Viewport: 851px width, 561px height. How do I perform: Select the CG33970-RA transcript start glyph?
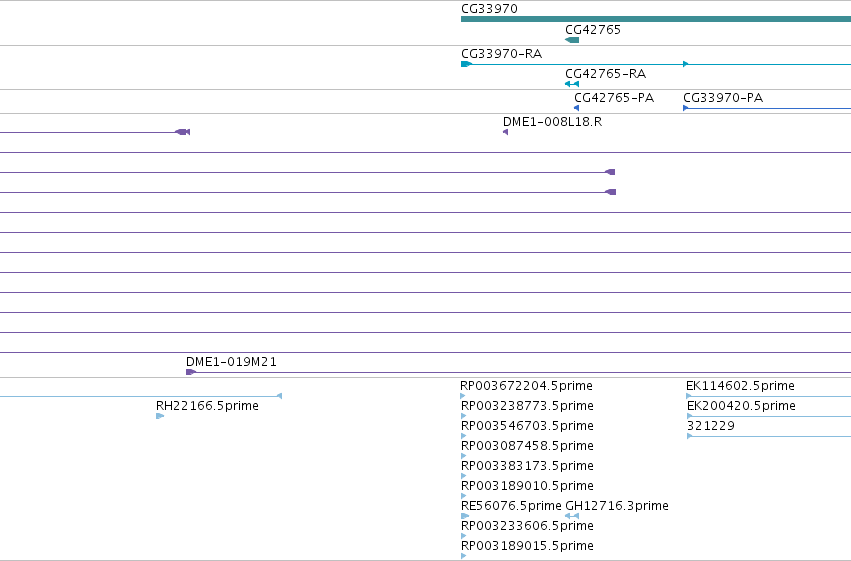click(466, 64)
